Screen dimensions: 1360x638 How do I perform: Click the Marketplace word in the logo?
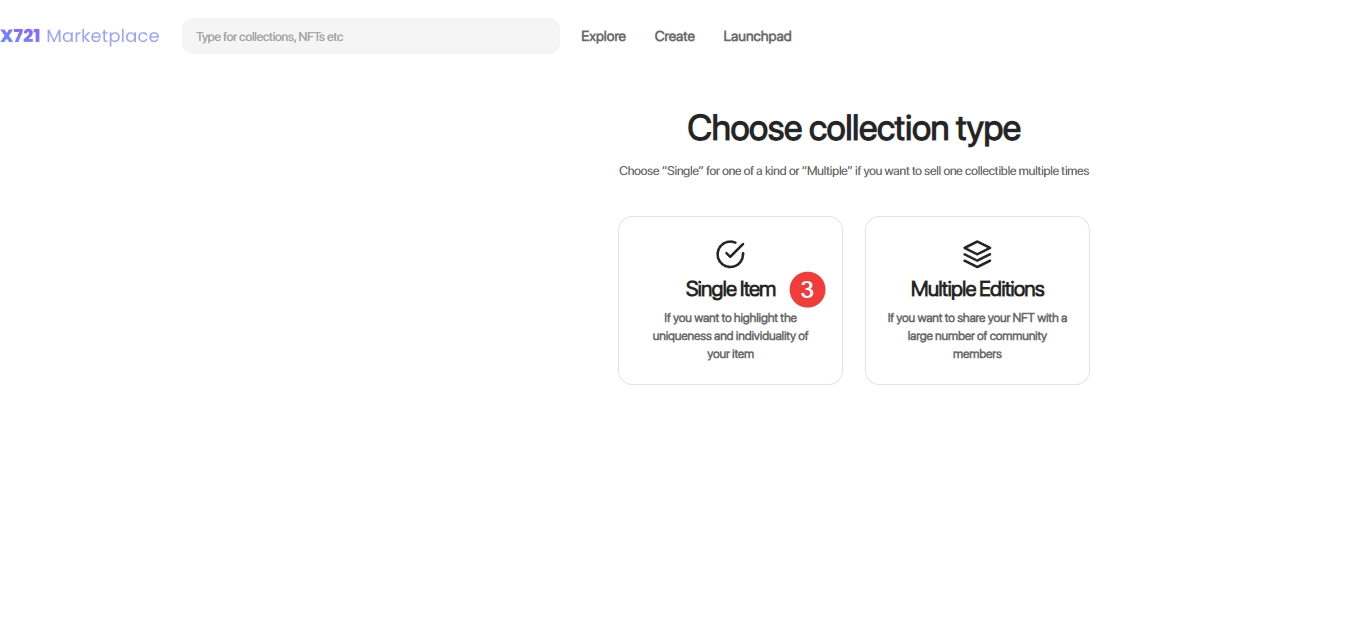click(x=102, y=36)
